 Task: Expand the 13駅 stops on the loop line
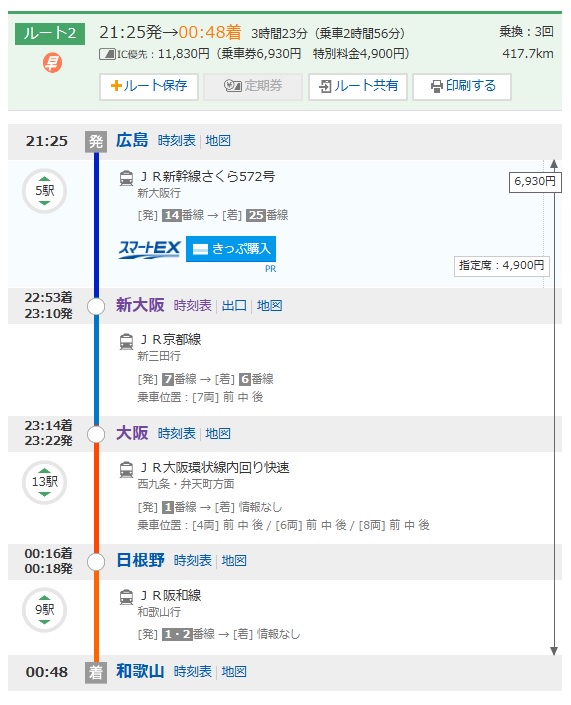(45, 482)
